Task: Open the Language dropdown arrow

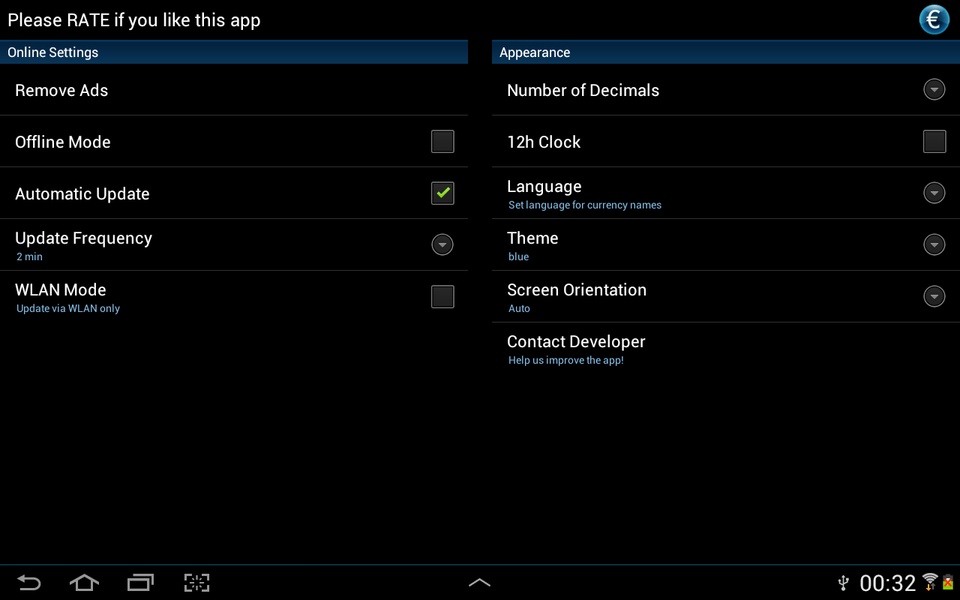Action: [934, 193]
